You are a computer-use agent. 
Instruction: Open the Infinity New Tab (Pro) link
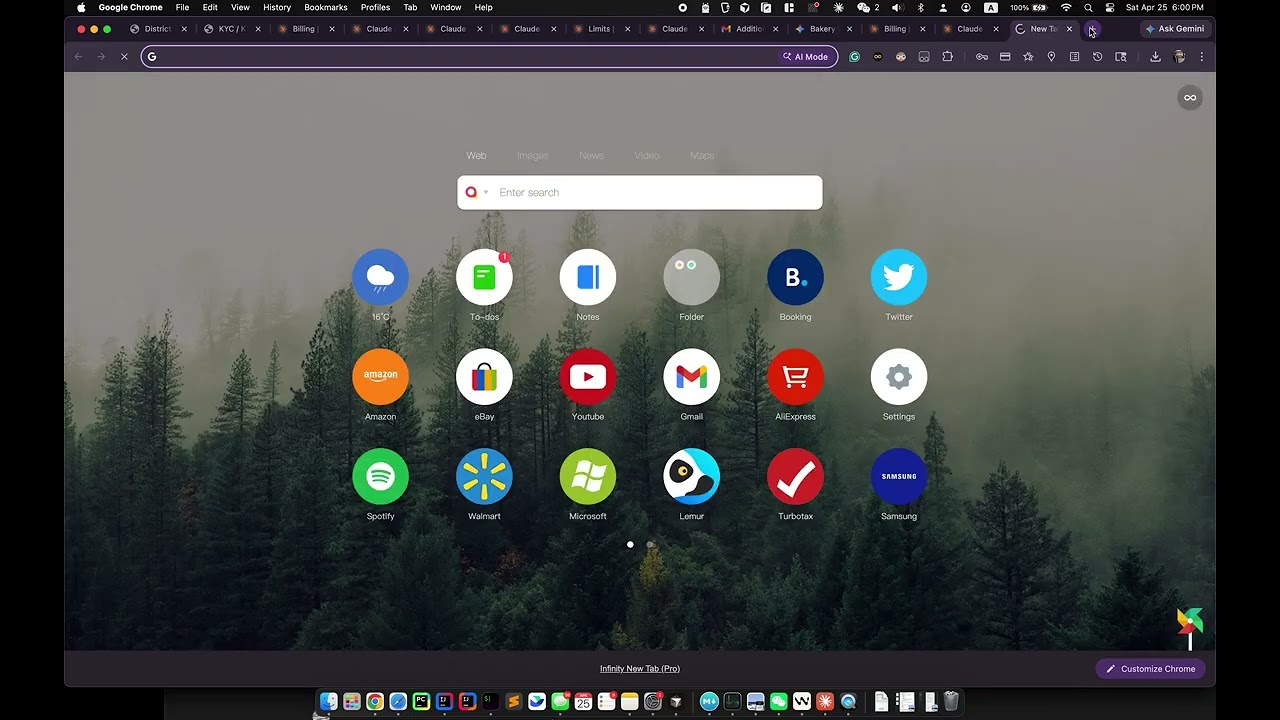(640, 669)
